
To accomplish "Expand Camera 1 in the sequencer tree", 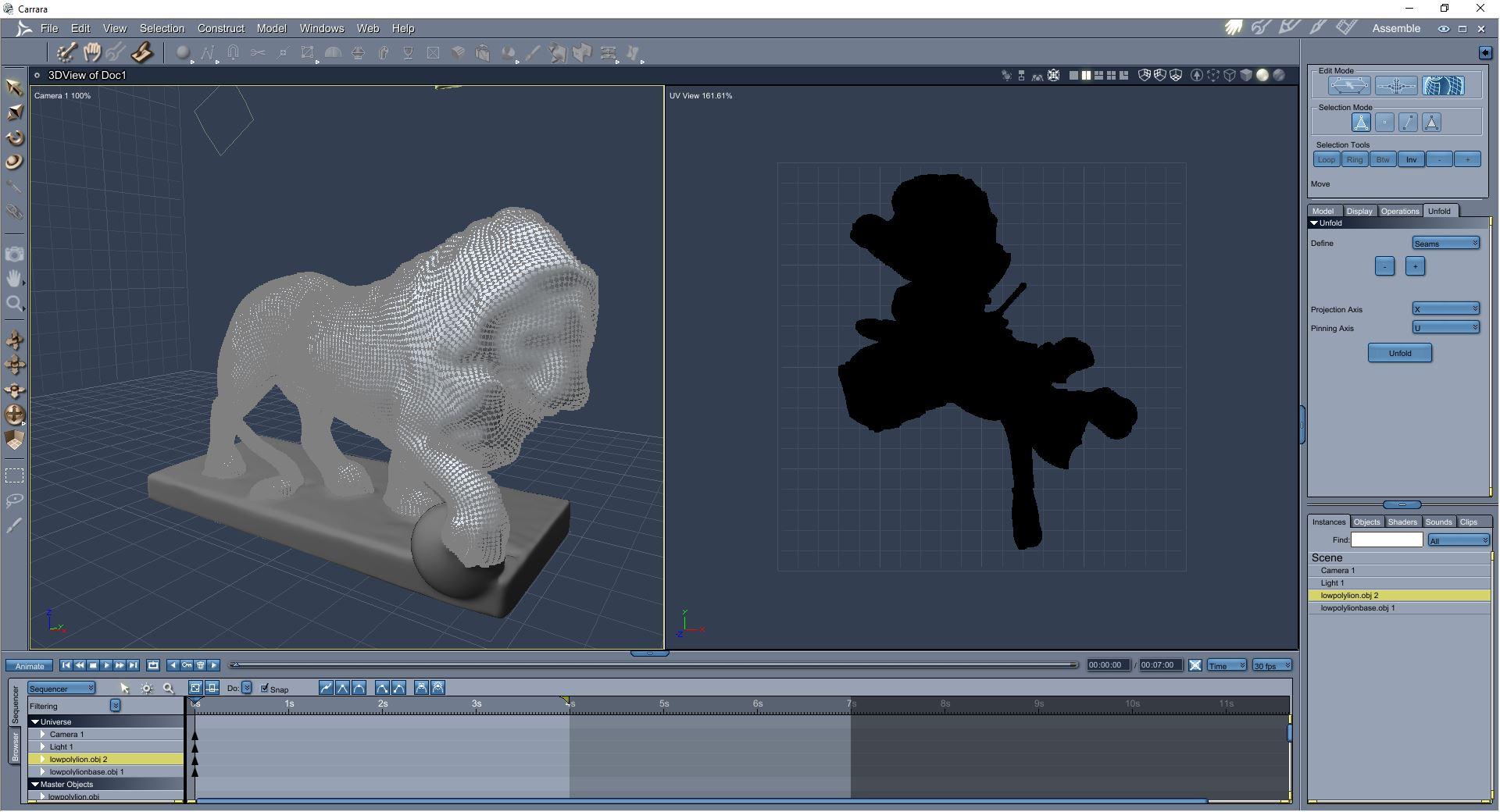I will (43, 735).
